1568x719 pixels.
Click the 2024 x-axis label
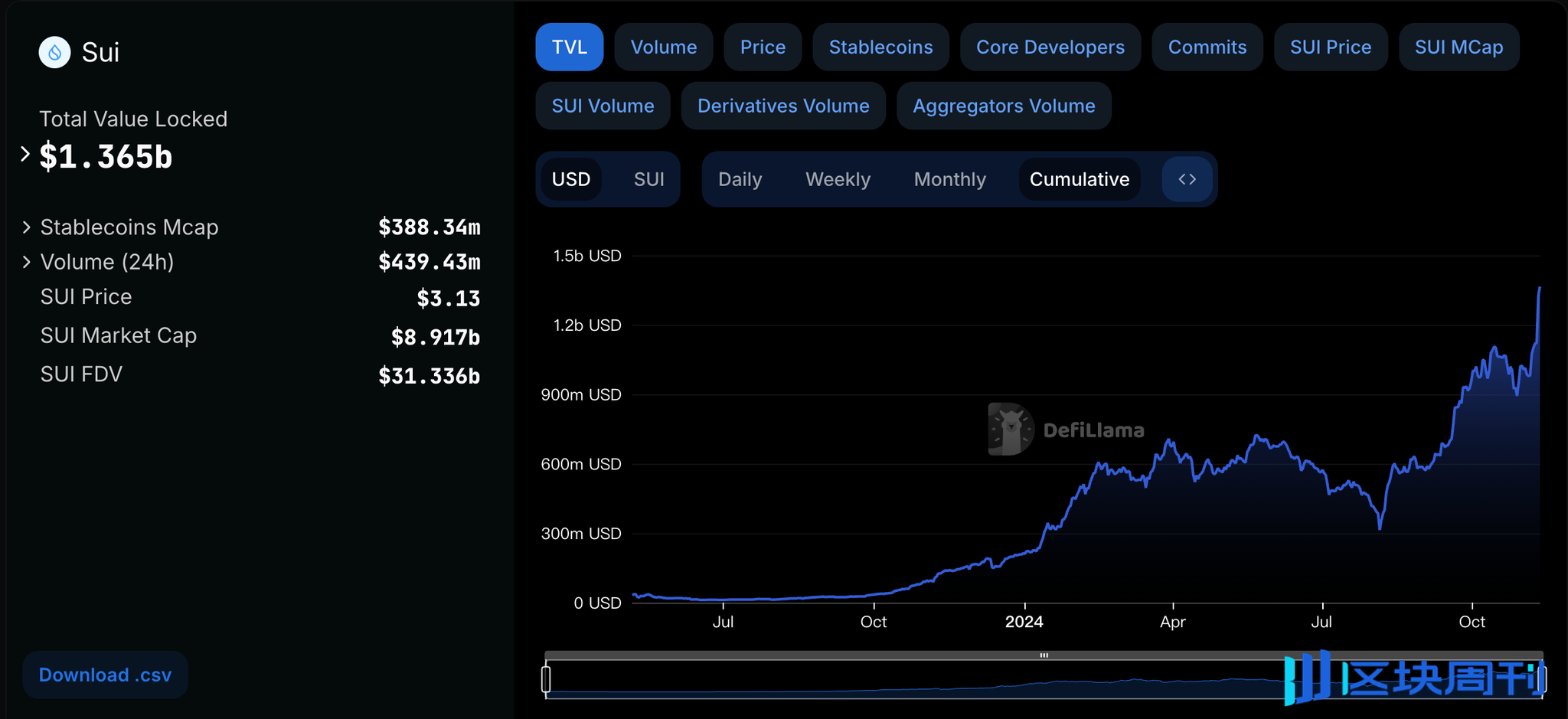(1024, 622)
